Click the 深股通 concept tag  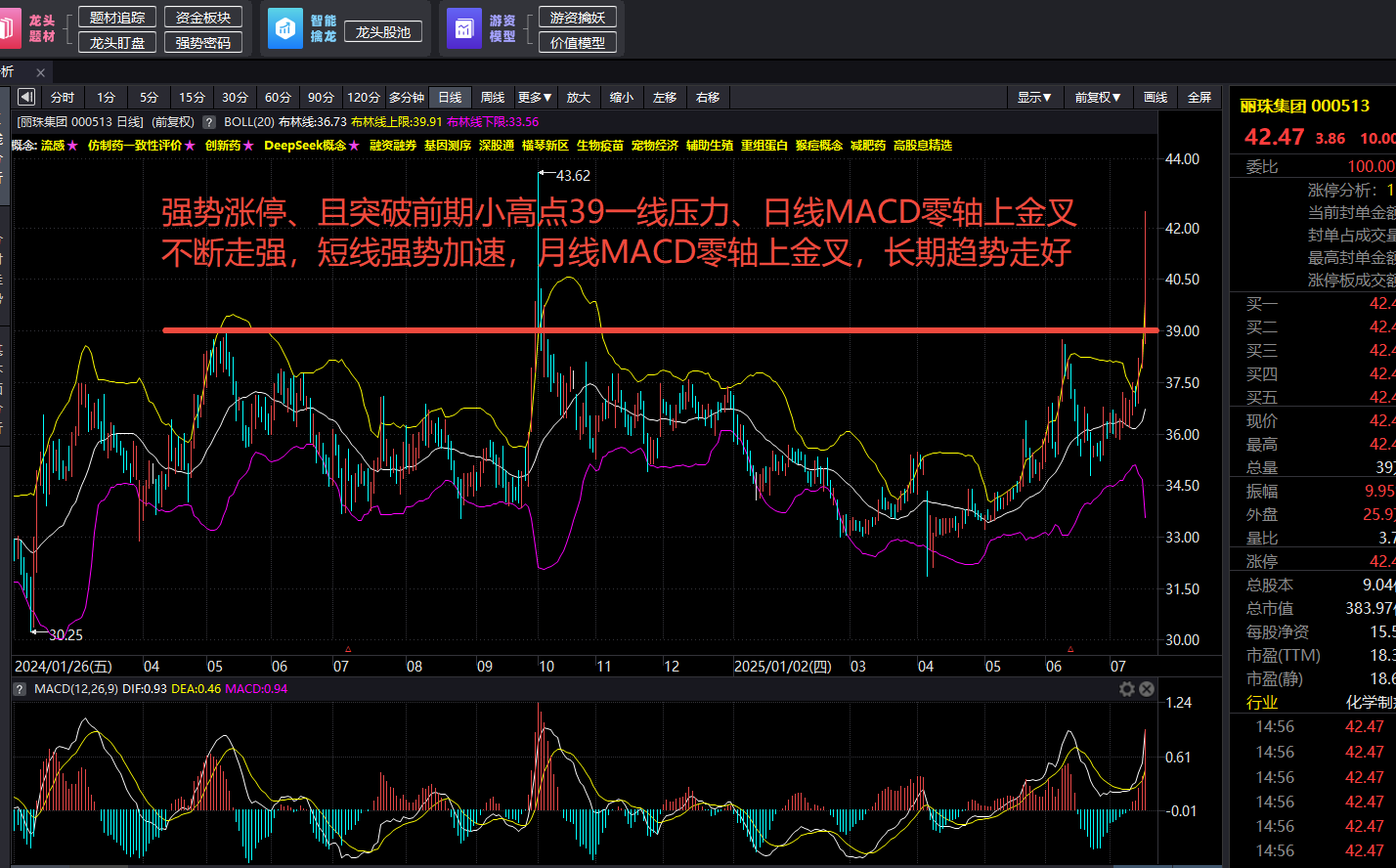497,146
